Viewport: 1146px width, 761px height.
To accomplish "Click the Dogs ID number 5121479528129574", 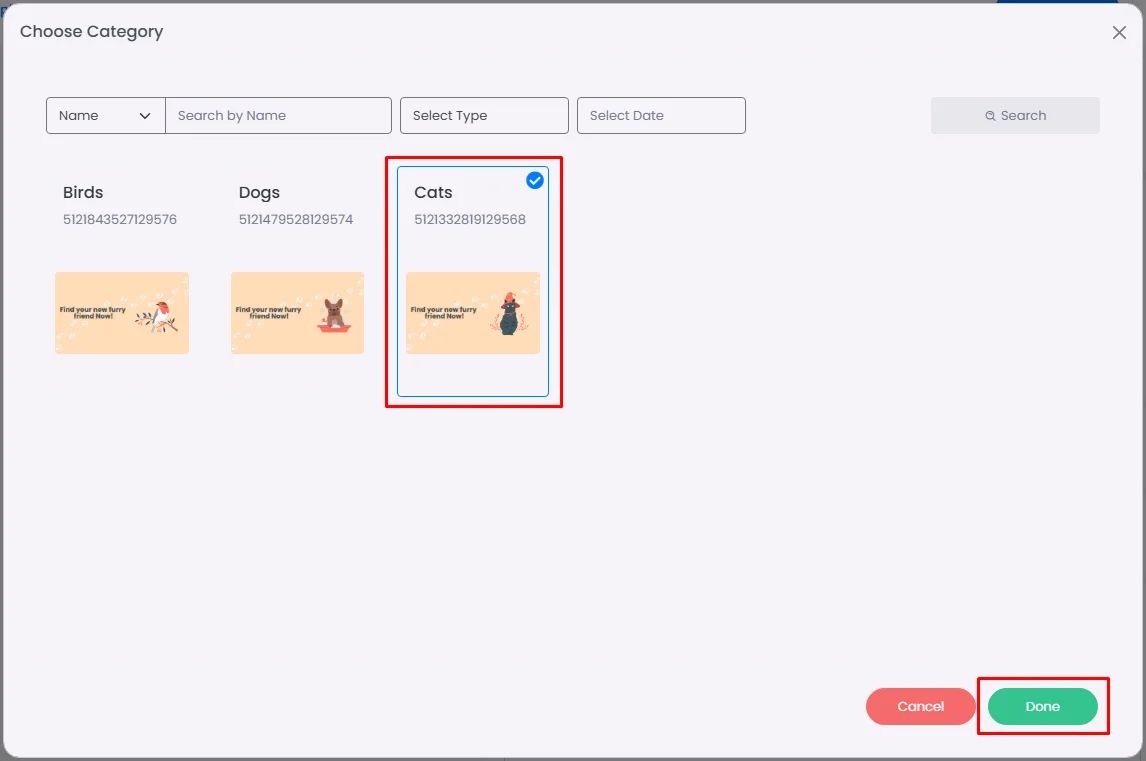I will (x=296, y=219).
